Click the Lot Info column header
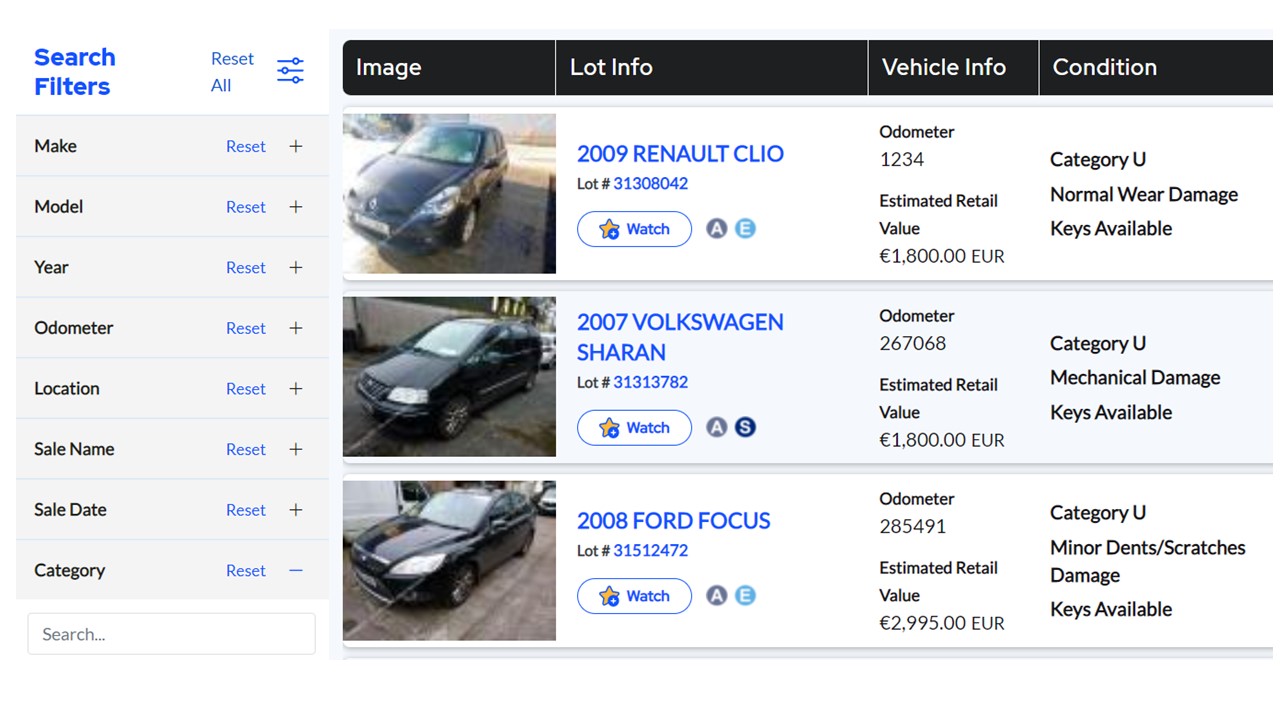The height and width of the screenshot is (720, 1280). pos(712,67)
